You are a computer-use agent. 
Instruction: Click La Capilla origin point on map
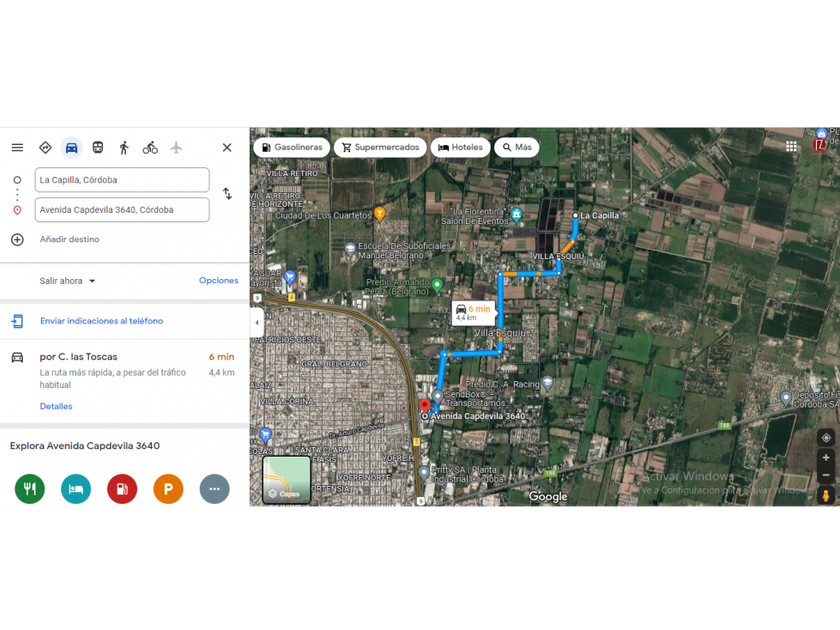coord(575,215)
